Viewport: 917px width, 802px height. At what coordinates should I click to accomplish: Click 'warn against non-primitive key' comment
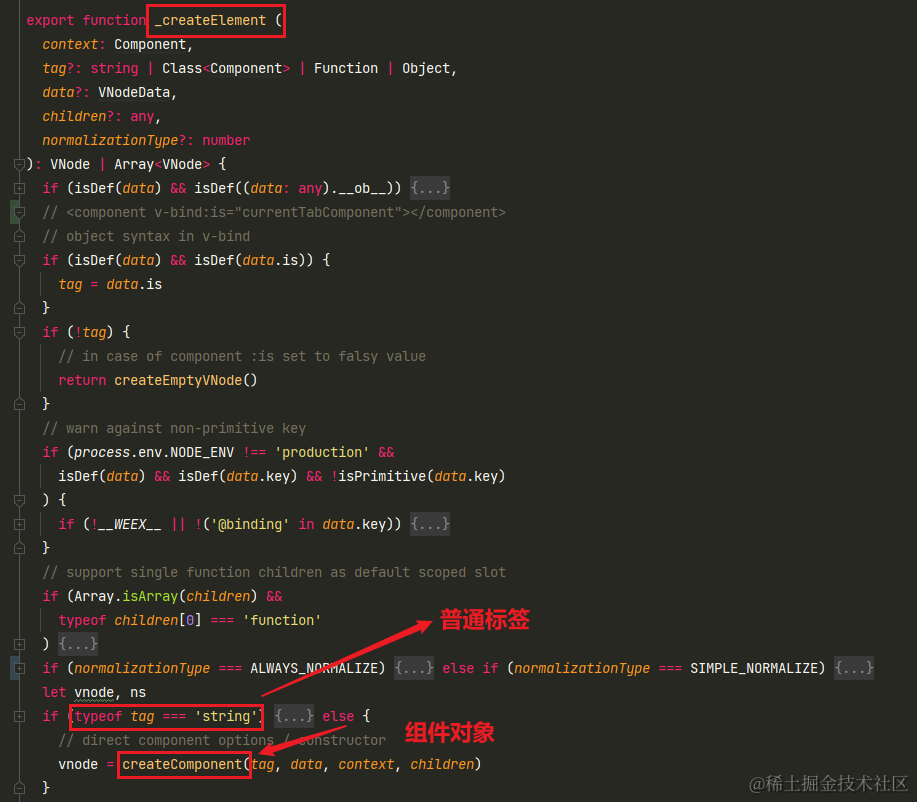tap(174, 428)
